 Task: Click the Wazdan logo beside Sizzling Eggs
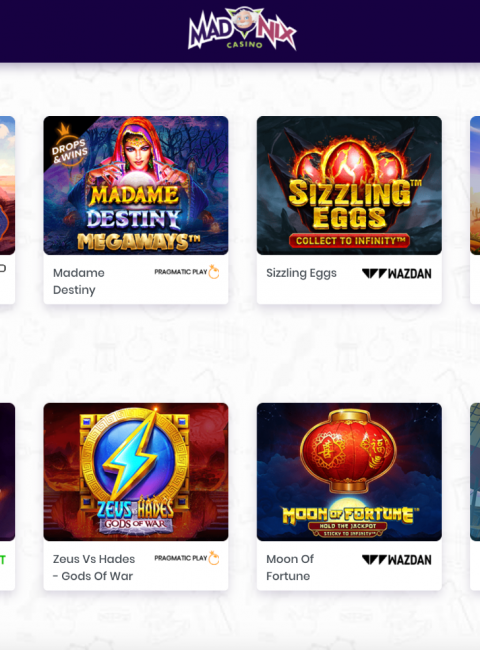(397, 274)
